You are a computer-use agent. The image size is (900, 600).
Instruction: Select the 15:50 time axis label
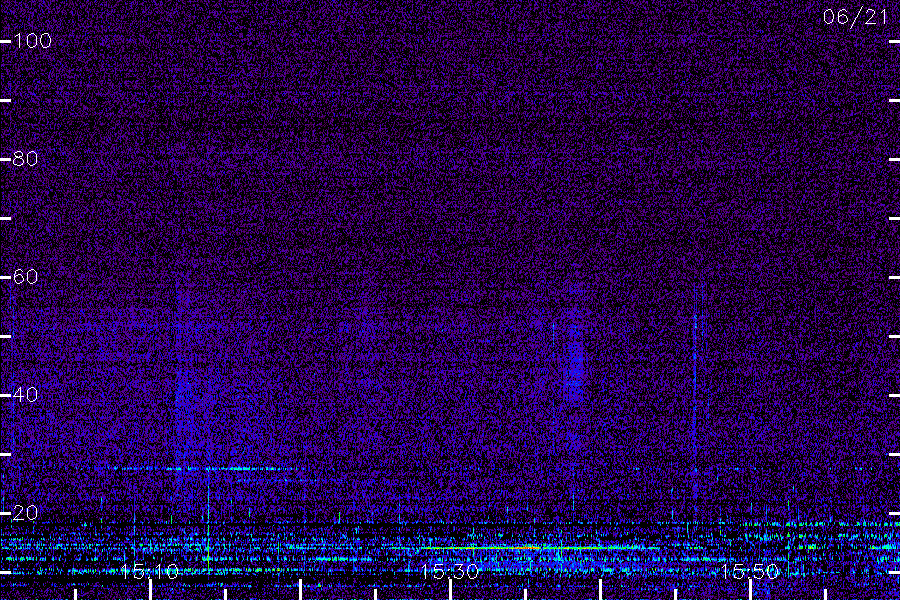coord(750,571)
